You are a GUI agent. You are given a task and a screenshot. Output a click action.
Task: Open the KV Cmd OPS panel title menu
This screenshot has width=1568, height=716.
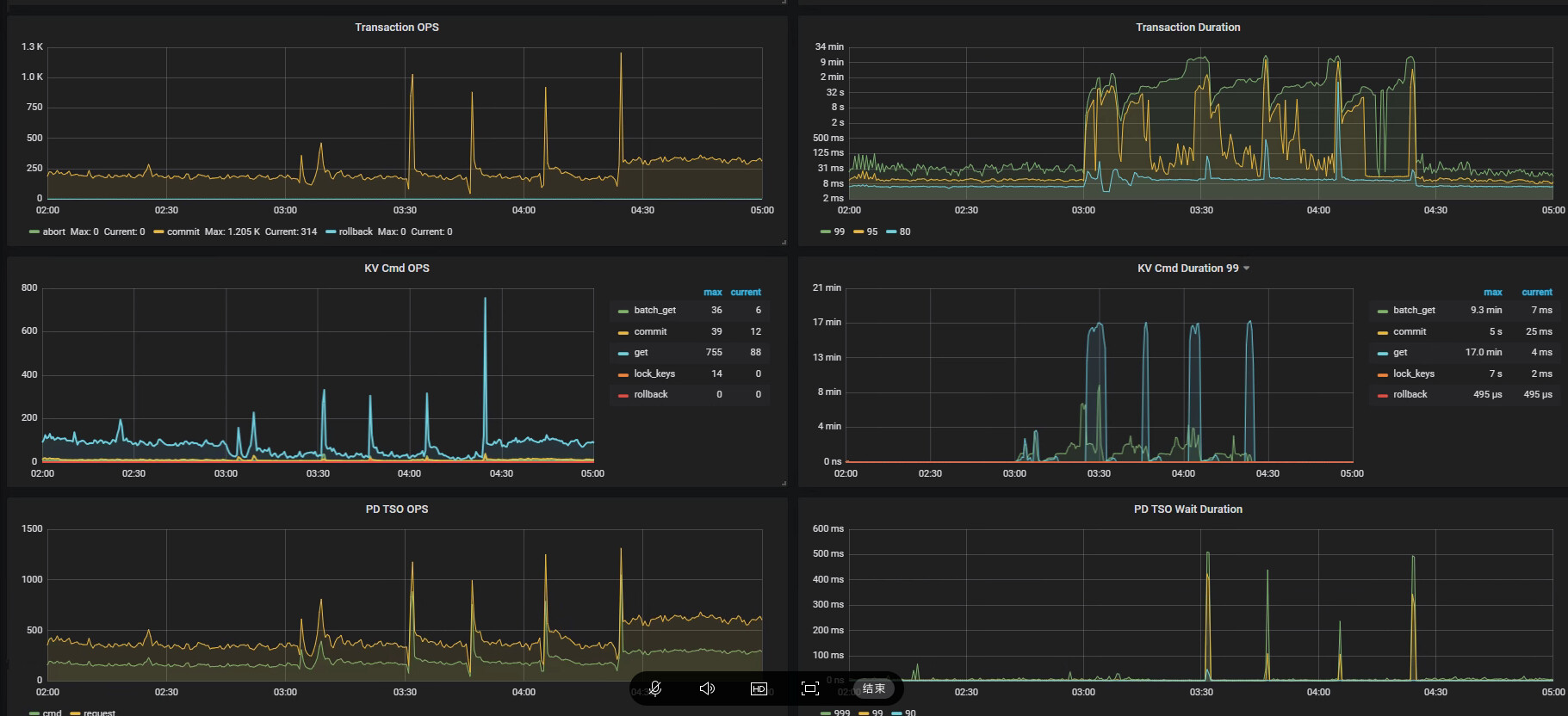[396, 268]
